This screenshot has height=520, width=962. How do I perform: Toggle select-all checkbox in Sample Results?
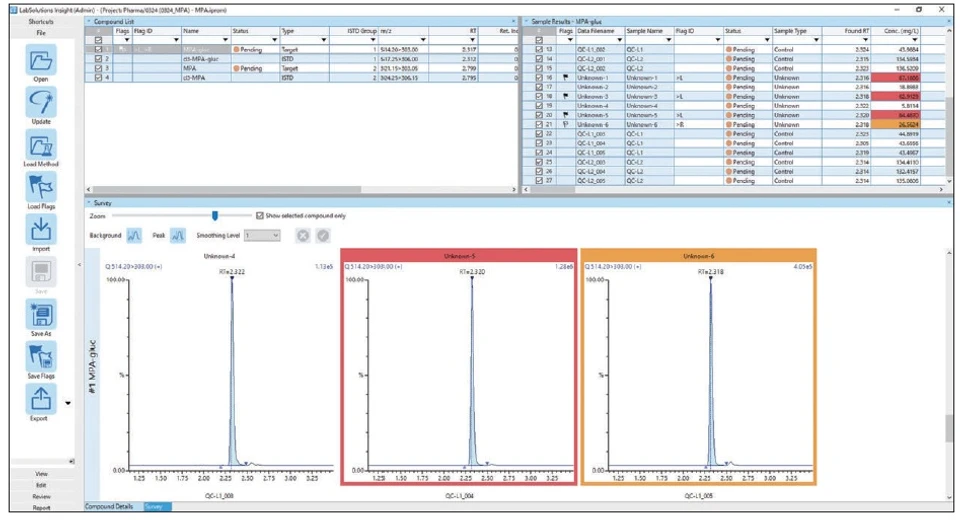[x=539, y=40]
